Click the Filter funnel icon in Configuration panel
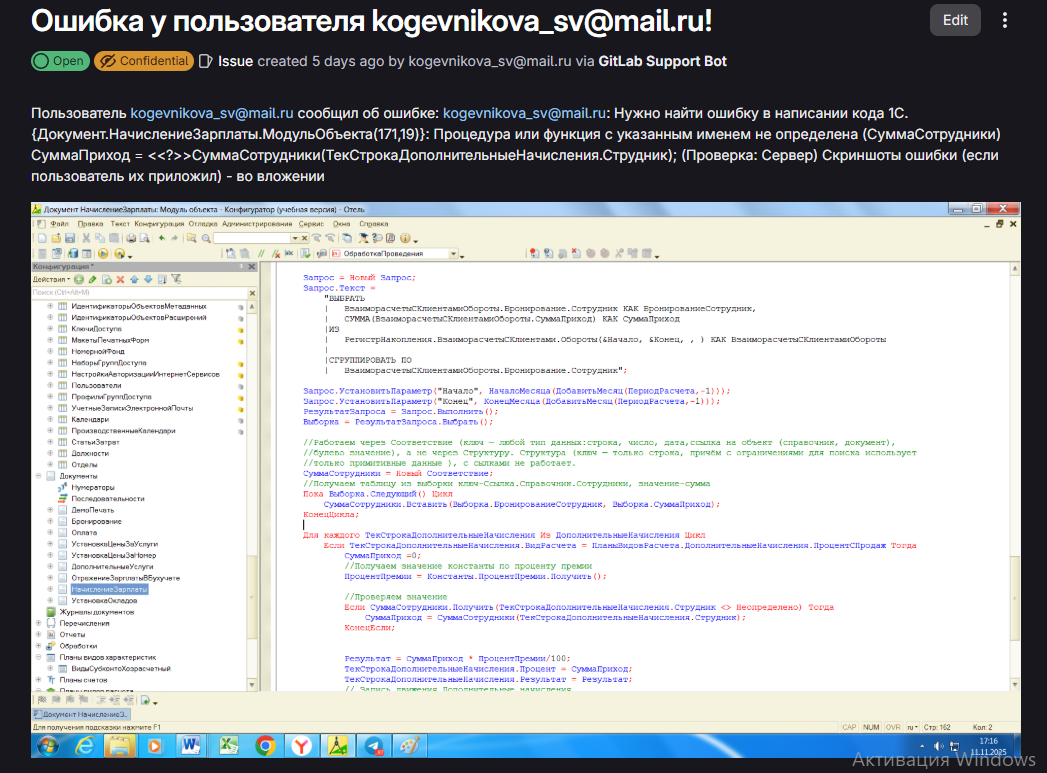Image resolution: width=1047 pixels, height=773 pixels. coord(176,279)
